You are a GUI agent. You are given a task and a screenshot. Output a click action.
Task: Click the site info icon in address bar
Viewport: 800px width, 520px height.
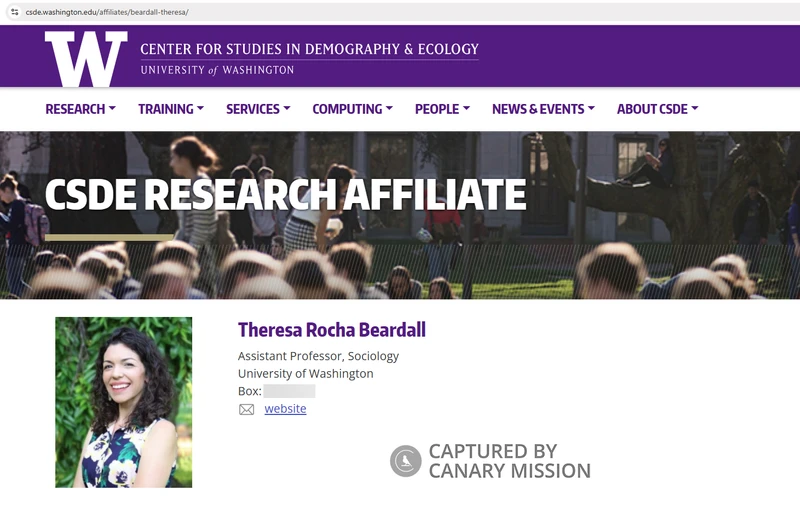point(15,12)
